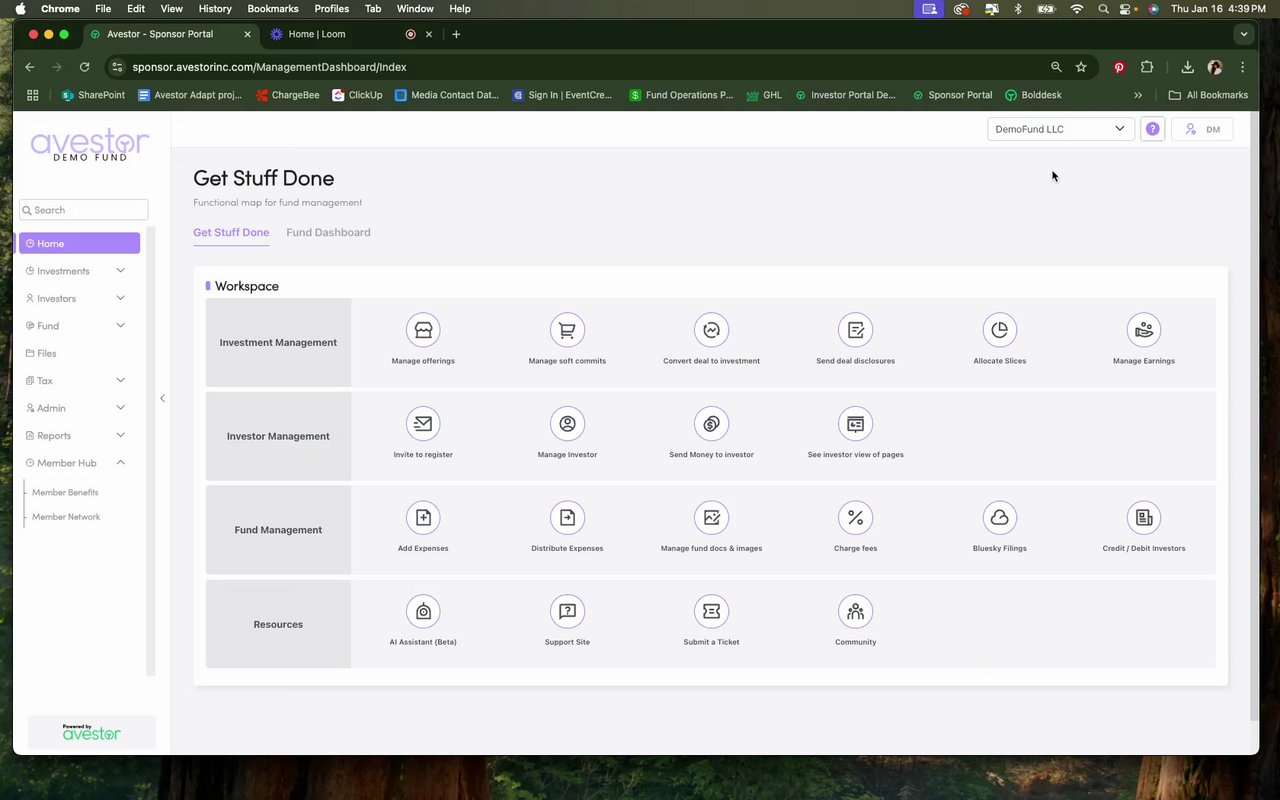Expand the Reports sidebar menu
Screen dimensions: 1280x800
point(79,436)
